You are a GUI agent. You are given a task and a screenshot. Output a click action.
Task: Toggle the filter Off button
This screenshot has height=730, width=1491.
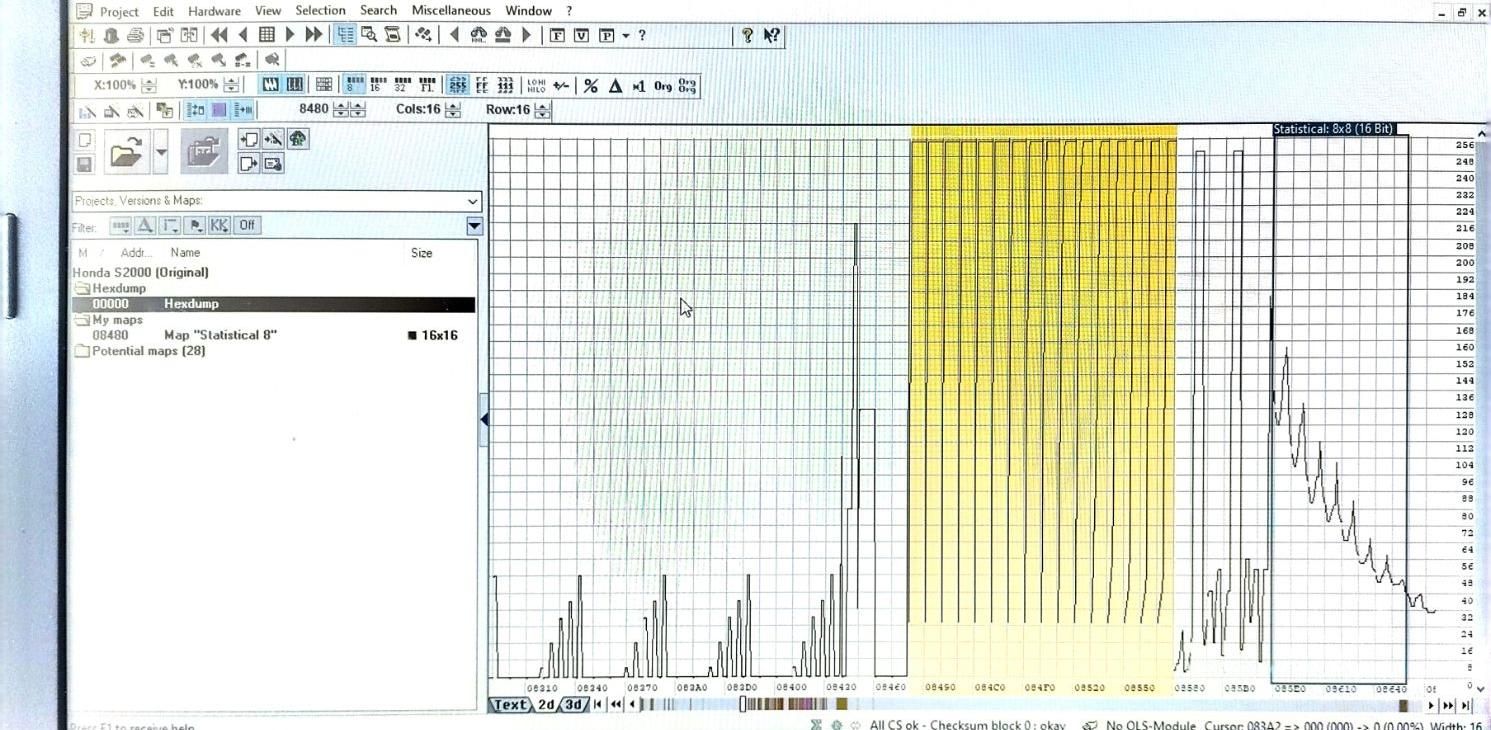(x=247, y=226)
